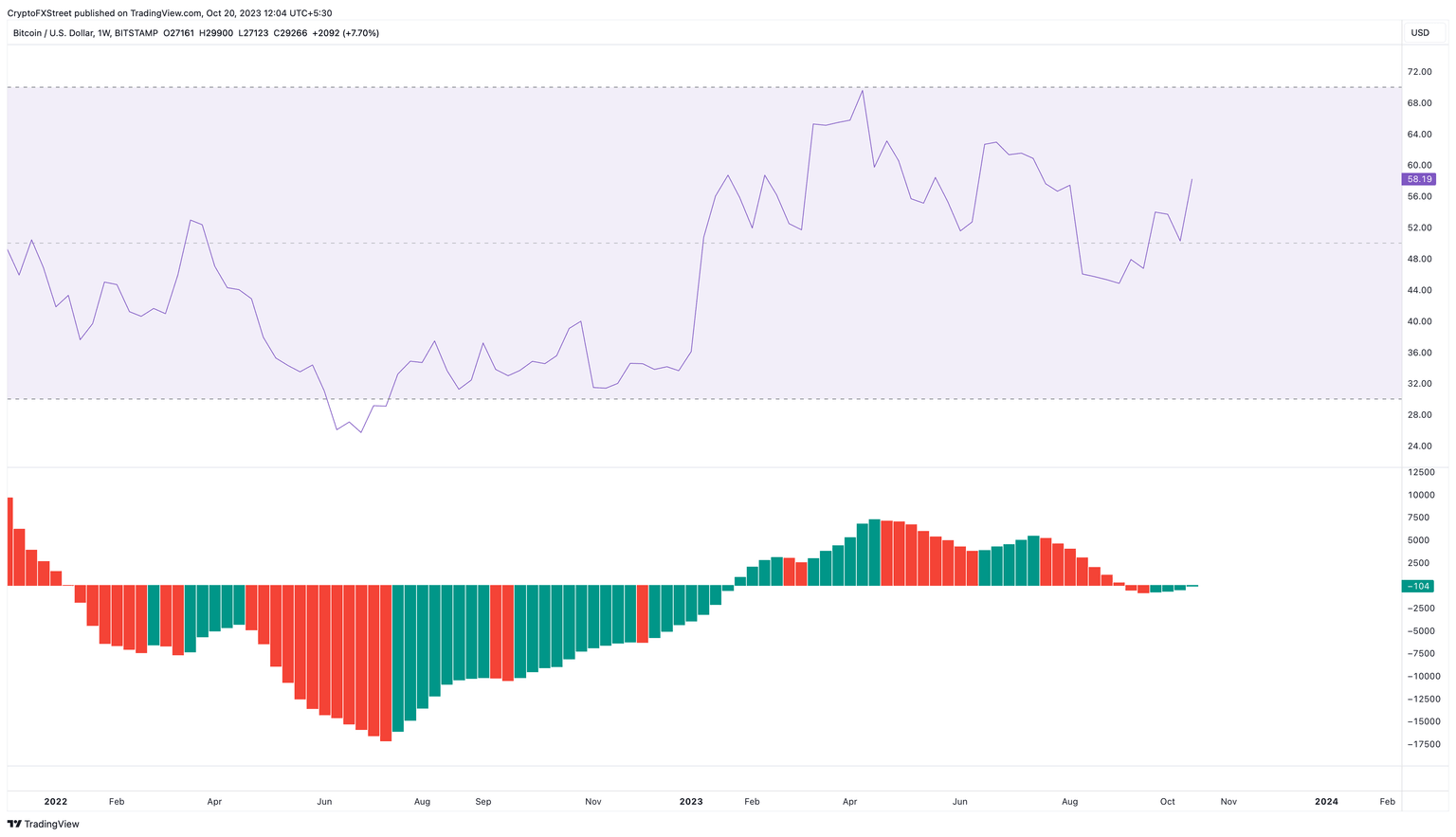Image resolution: width=1456 pixels, height=837 pixels.
Task: Toggle the upper dashed band line
Action: pos(664,88)
